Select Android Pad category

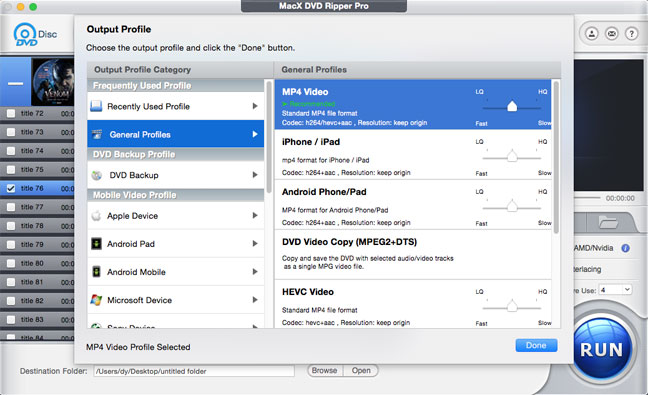(x=176, y=243)
